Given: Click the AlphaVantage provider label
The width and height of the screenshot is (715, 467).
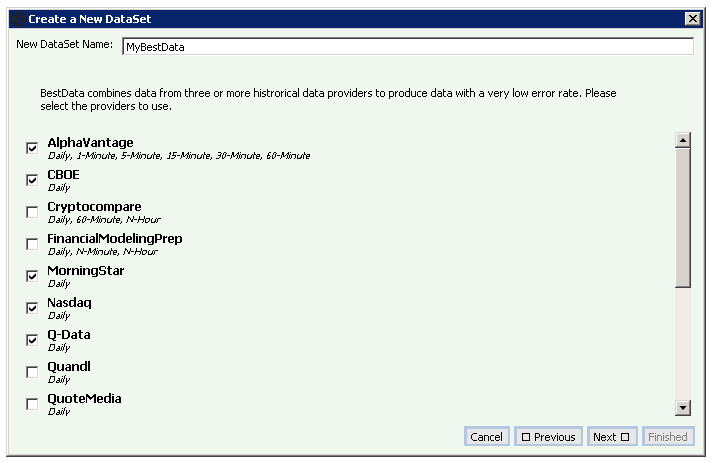Looking at the screenshot, I should pyautogui.click(x=90, y=143).
